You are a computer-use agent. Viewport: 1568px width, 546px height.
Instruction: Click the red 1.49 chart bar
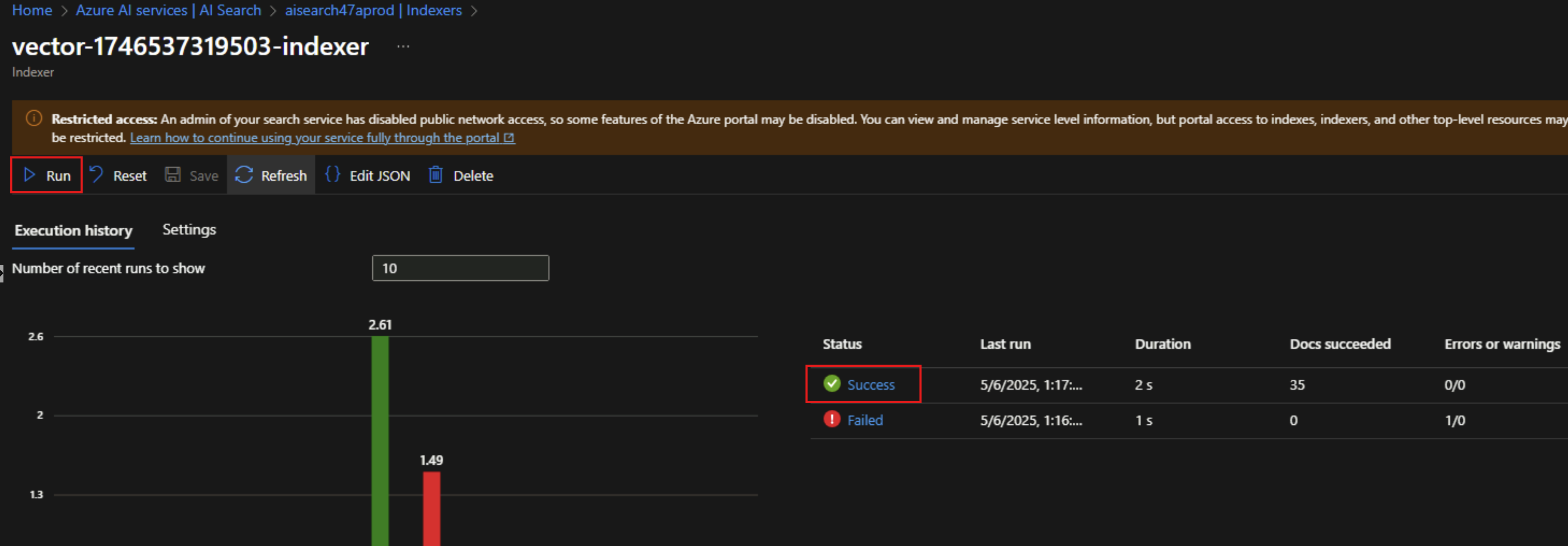pyautogui.click(x=432, y=508)
